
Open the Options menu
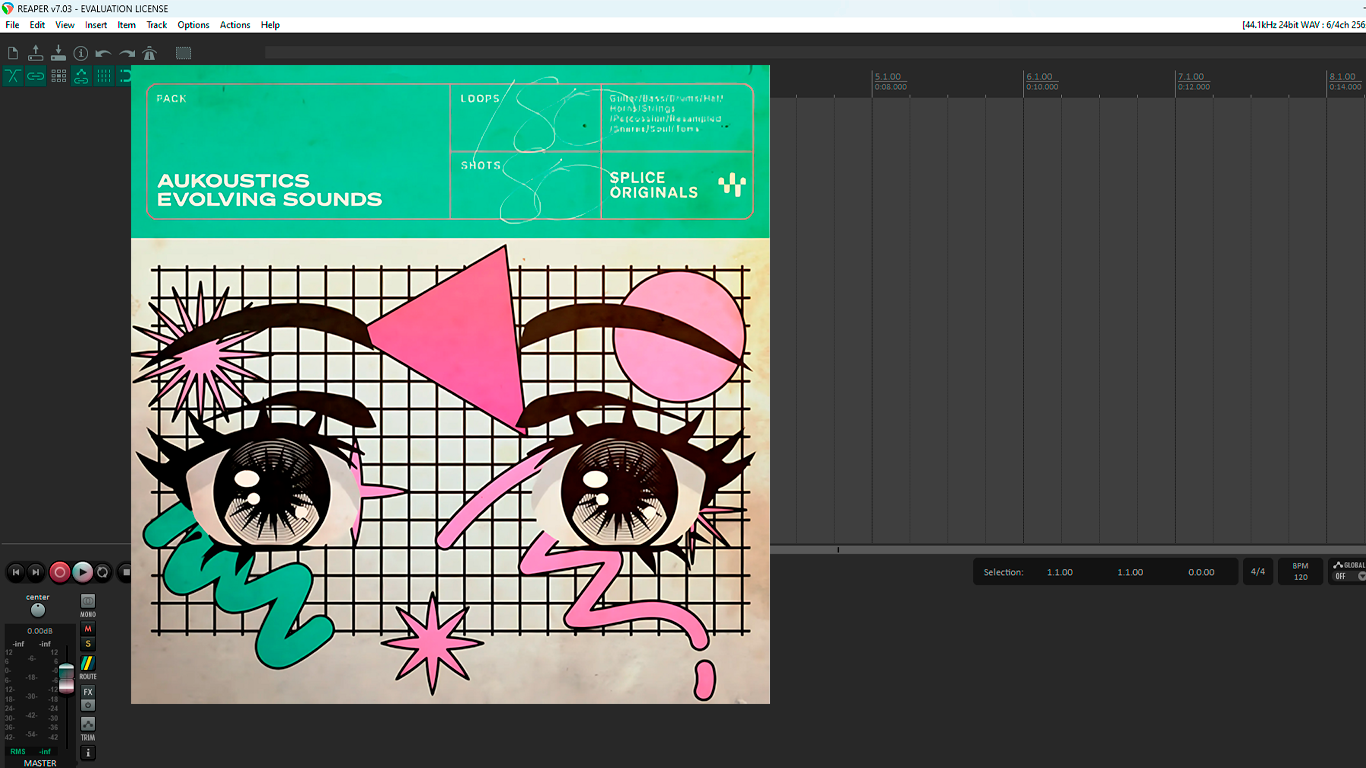pyautogui.click(x=193, y=25)
